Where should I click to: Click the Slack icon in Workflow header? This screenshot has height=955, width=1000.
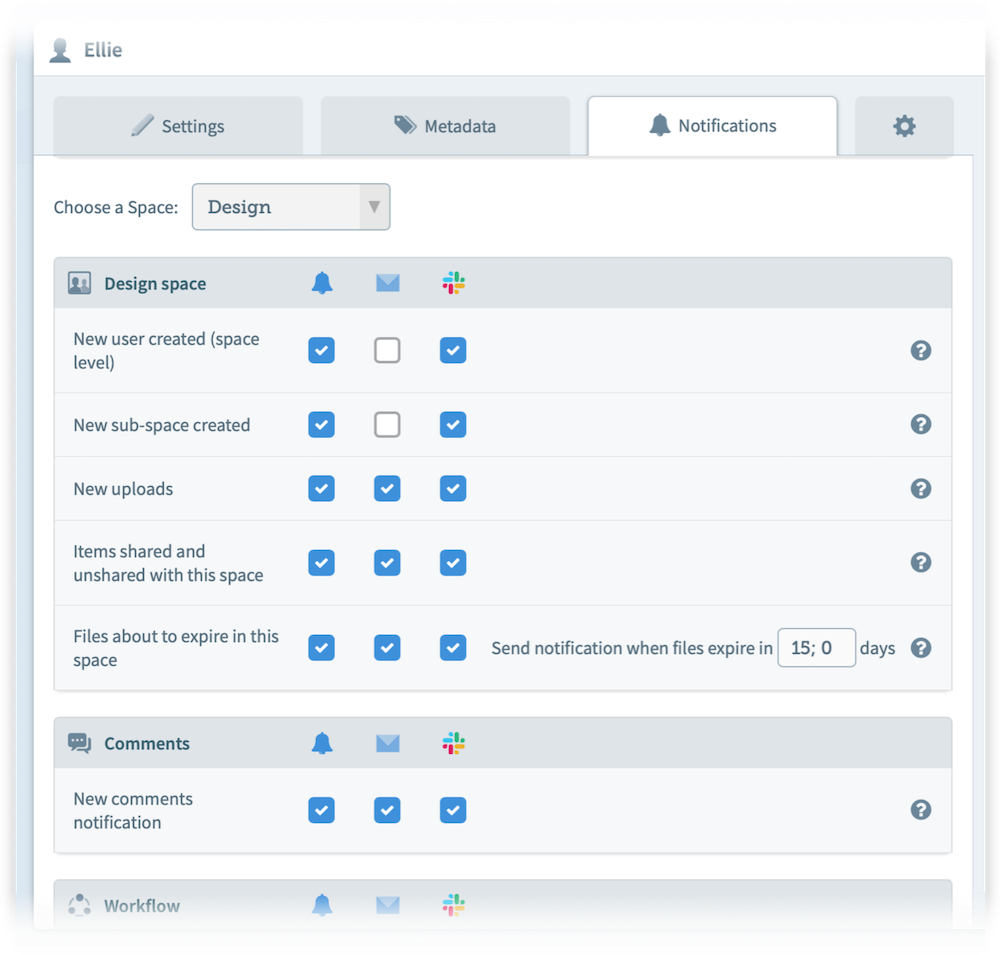[453, 905]
